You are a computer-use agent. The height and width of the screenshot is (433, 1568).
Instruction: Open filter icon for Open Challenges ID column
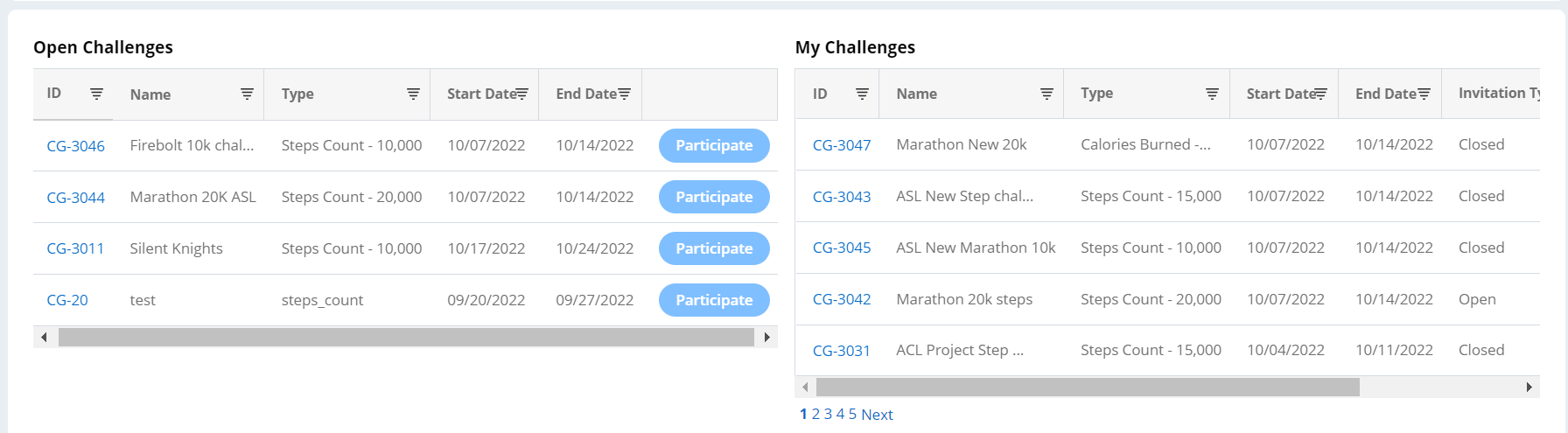click(96, 94)
